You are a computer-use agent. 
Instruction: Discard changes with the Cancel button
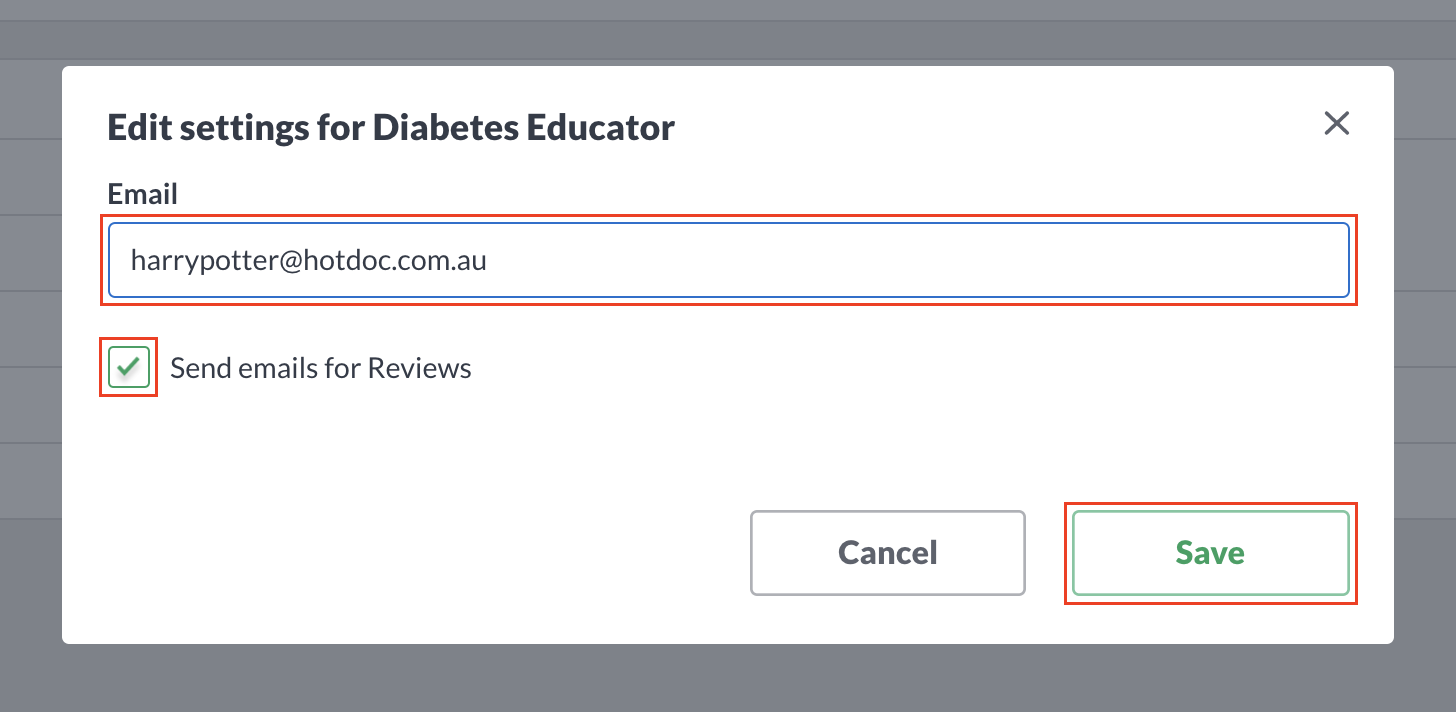[x=888, y=553]
